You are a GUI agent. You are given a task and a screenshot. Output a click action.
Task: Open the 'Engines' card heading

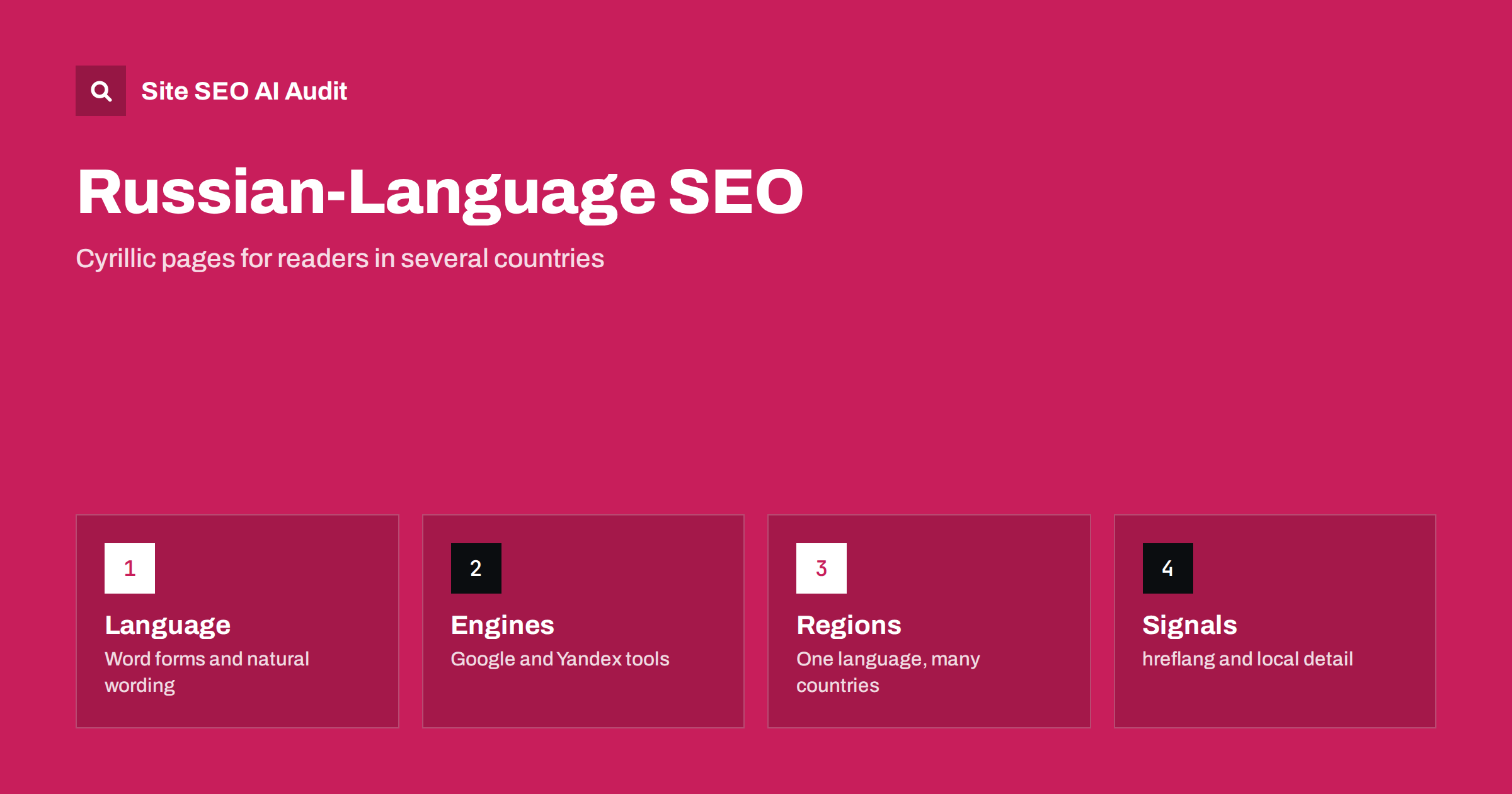[x=503, y=626]
